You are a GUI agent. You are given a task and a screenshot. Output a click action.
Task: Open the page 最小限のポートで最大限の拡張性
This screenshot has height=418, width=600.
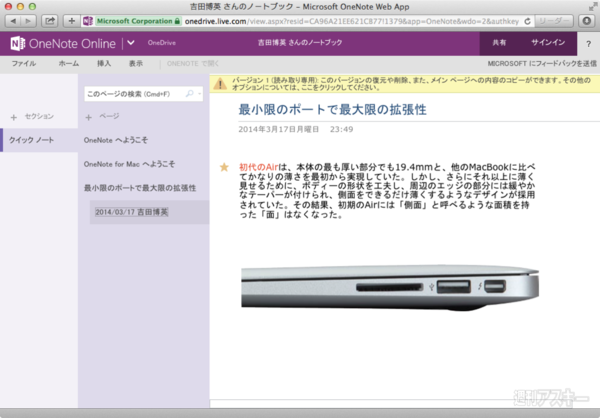point(140,188)
